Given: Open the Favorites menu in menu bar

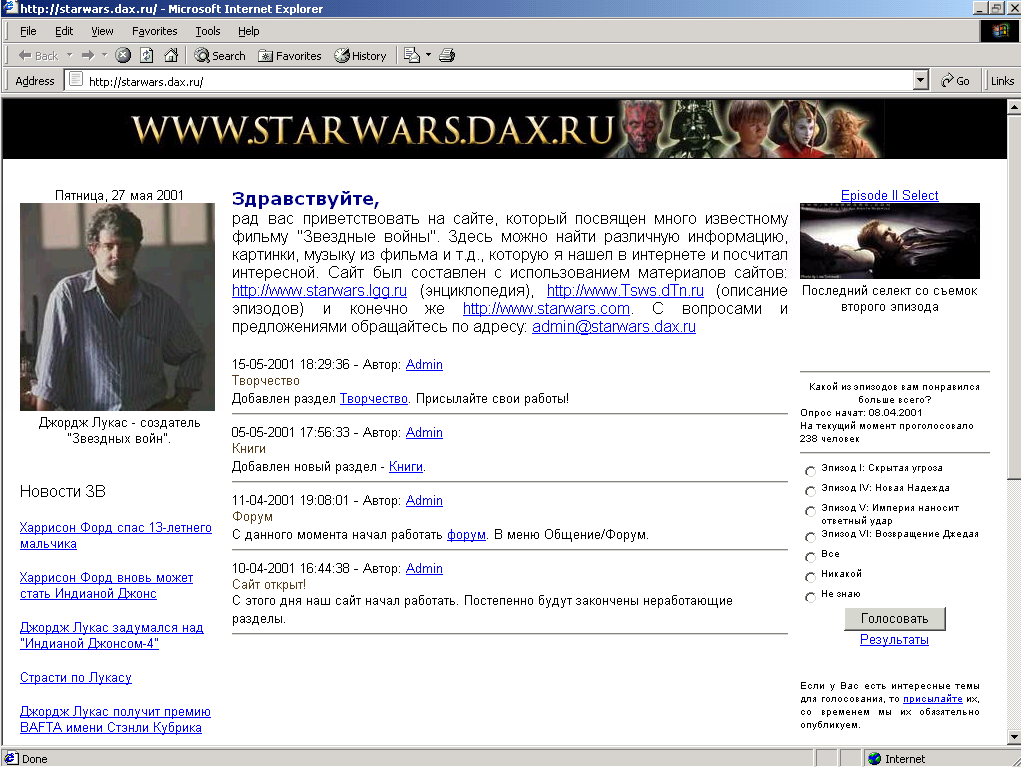Looking at the screenshot, I should (x=154, y=31).
